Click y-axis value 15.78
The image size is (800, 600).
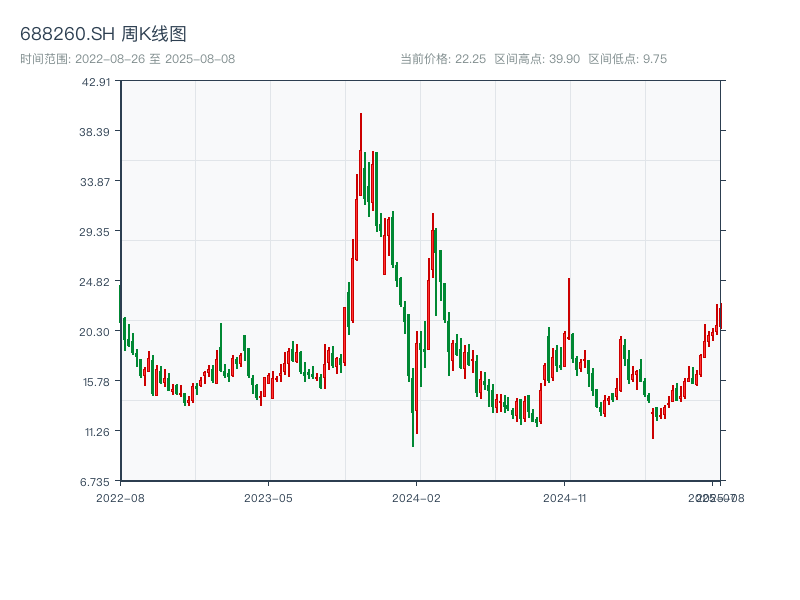click(x=96, y=382)
